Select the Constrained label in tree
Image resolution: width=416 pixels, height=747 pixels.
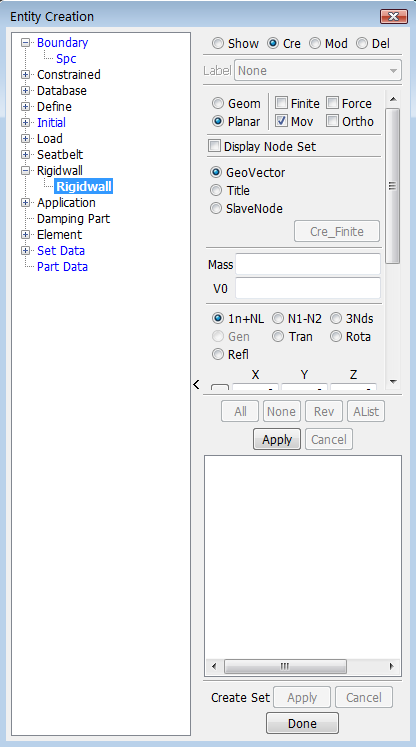69,75
